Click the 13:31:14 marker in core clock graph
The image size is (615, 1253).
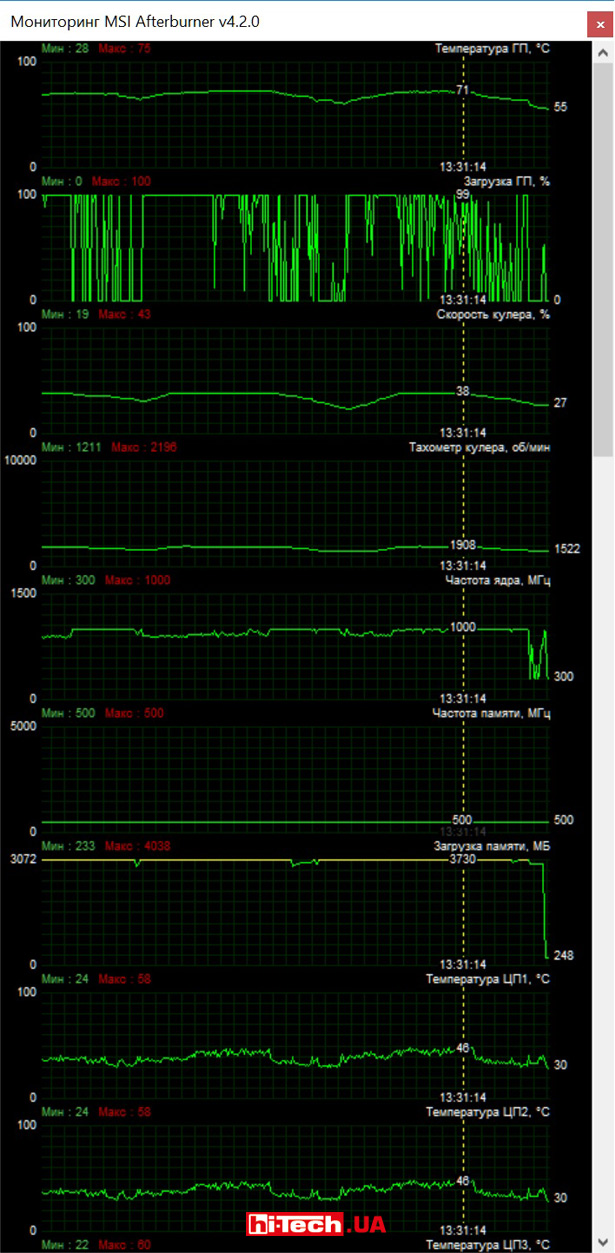coord(463,698)
